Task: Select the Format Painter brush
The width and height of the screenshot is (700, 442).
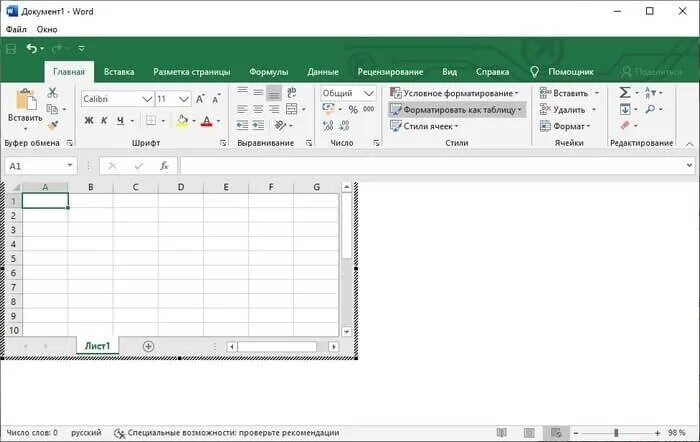Action: (53, 125)
